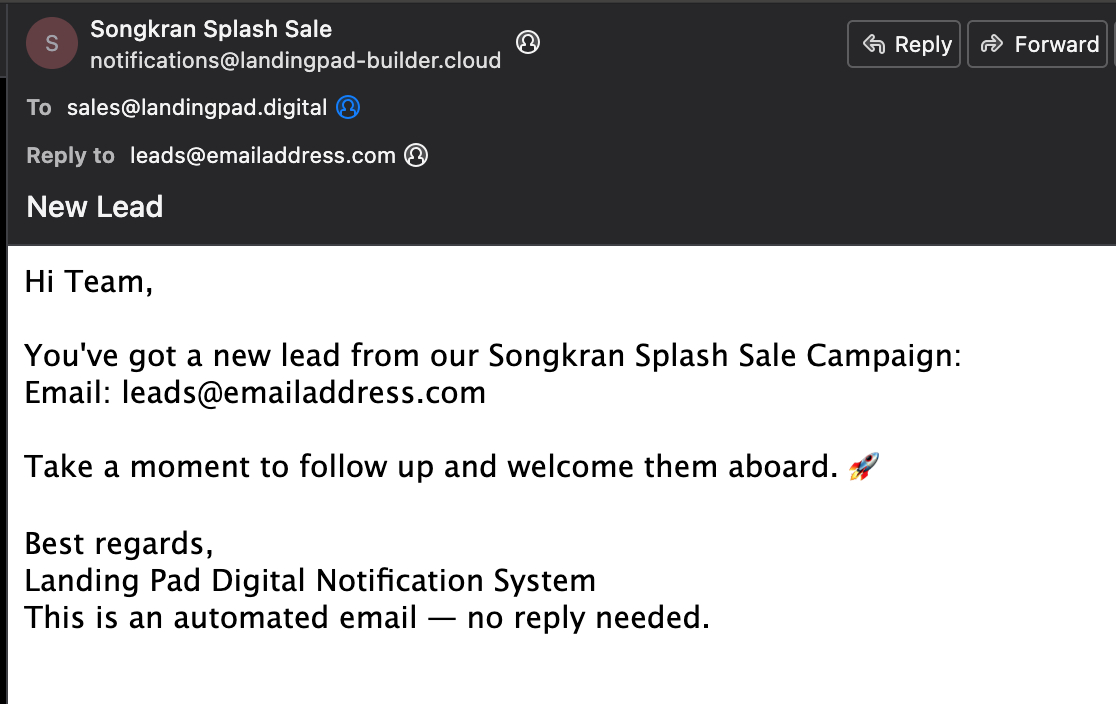Select the sender name Songkran Splash Sale
Image resolution: width=1116 pixels, height=704 pixels.
(211, 29)
